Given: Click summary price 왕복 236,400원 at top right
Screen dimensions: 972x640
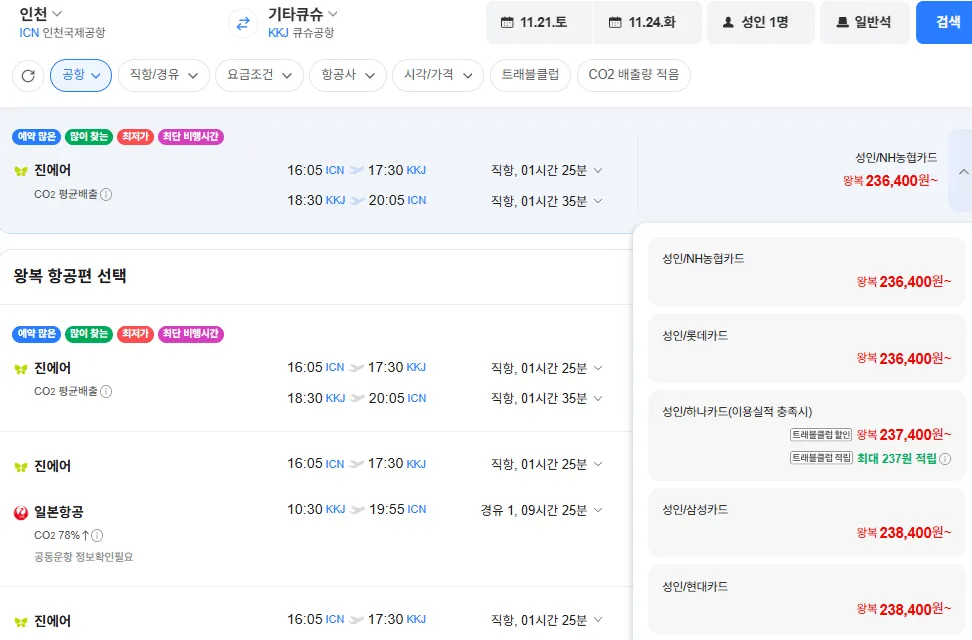Looking at the screenshot, I should click(890, 180).
